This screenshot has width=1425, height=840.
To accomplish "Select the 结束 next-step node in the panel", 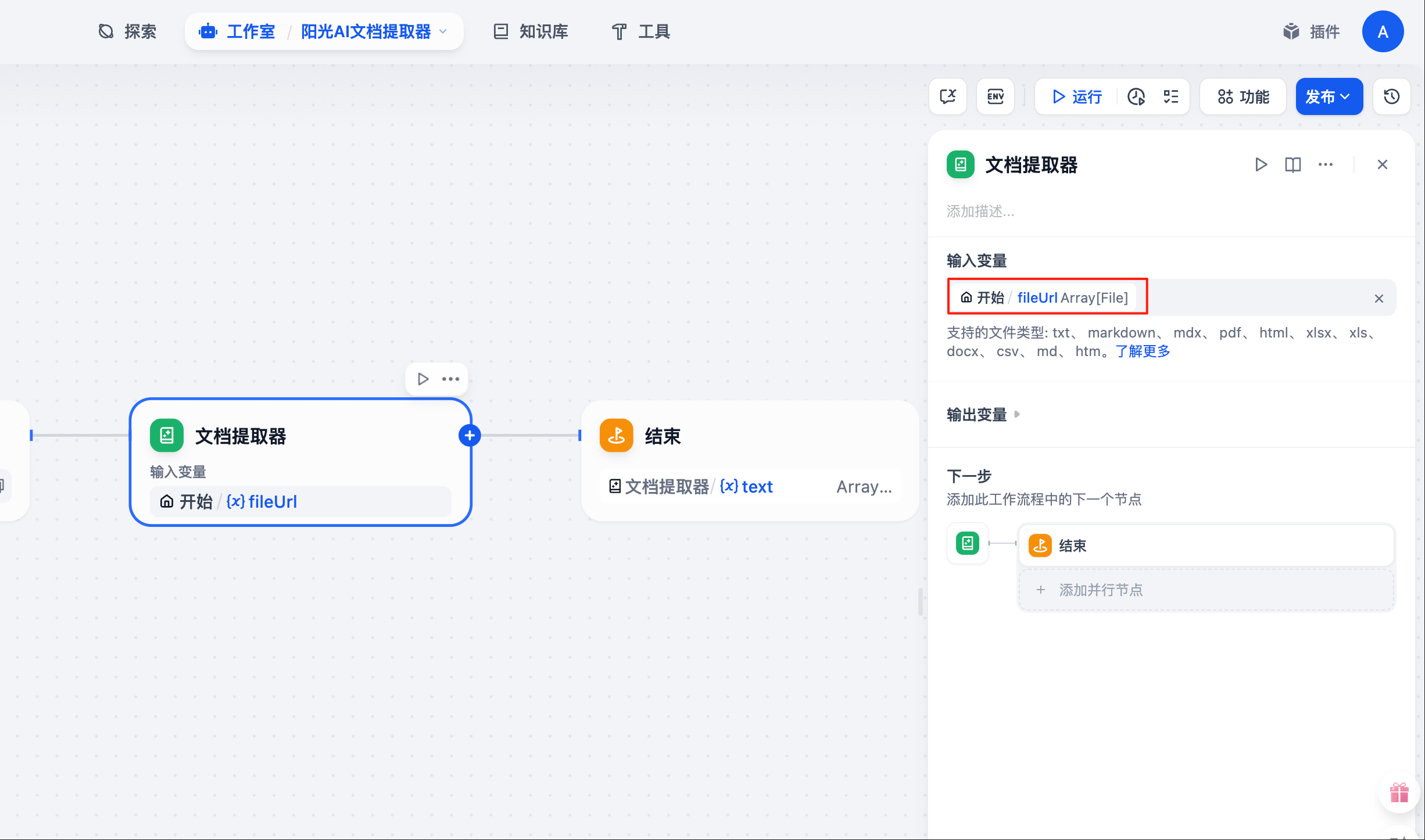I will pos(1206,545).
